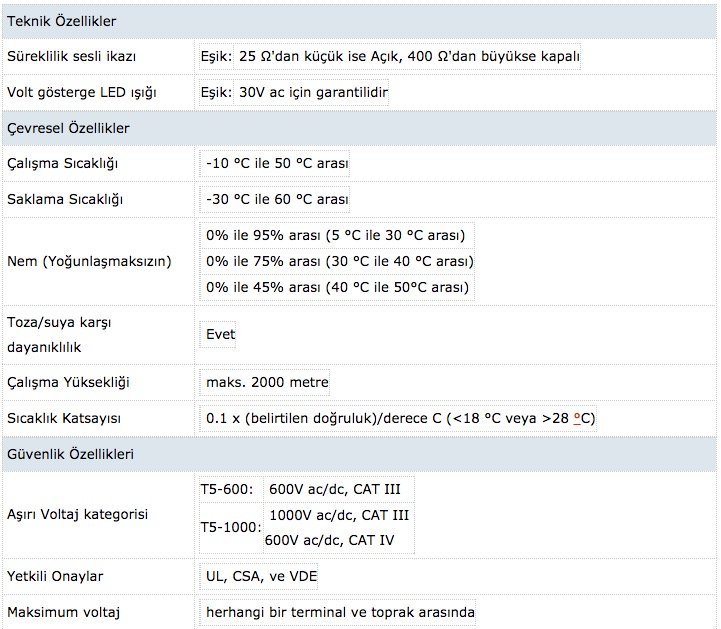Click the maks. 2000 metre value
Screen dimensions: 721x629
point(266,382)
